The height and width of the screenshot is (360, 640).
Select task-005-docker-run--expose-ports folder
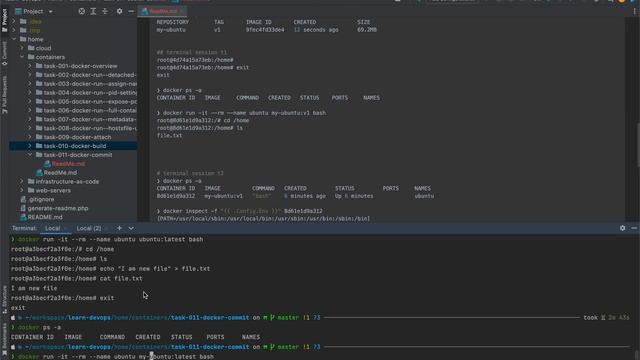[86, 102]
